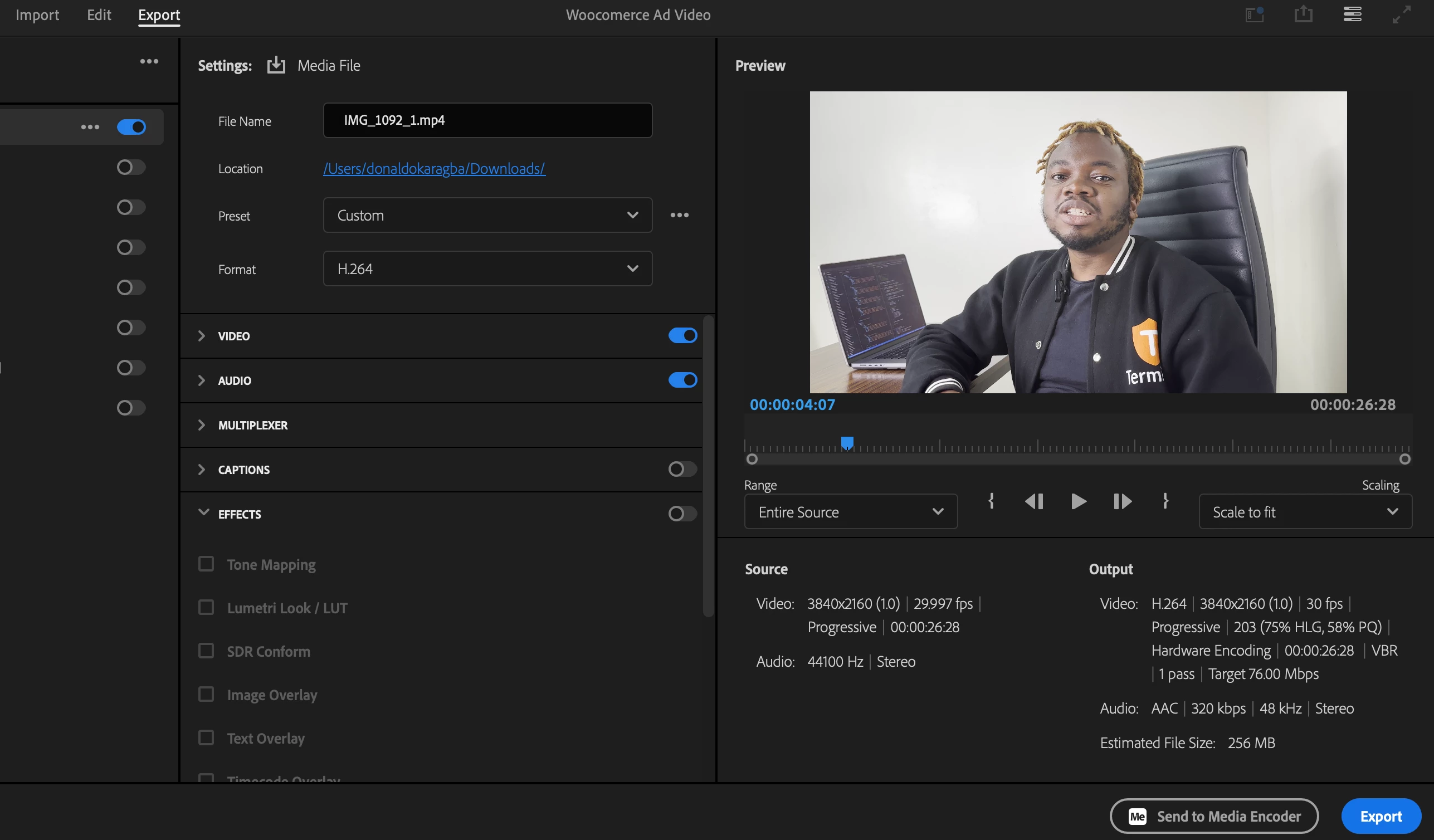
Task: Open the Downloads location link
Action: (x=433, y=168)
